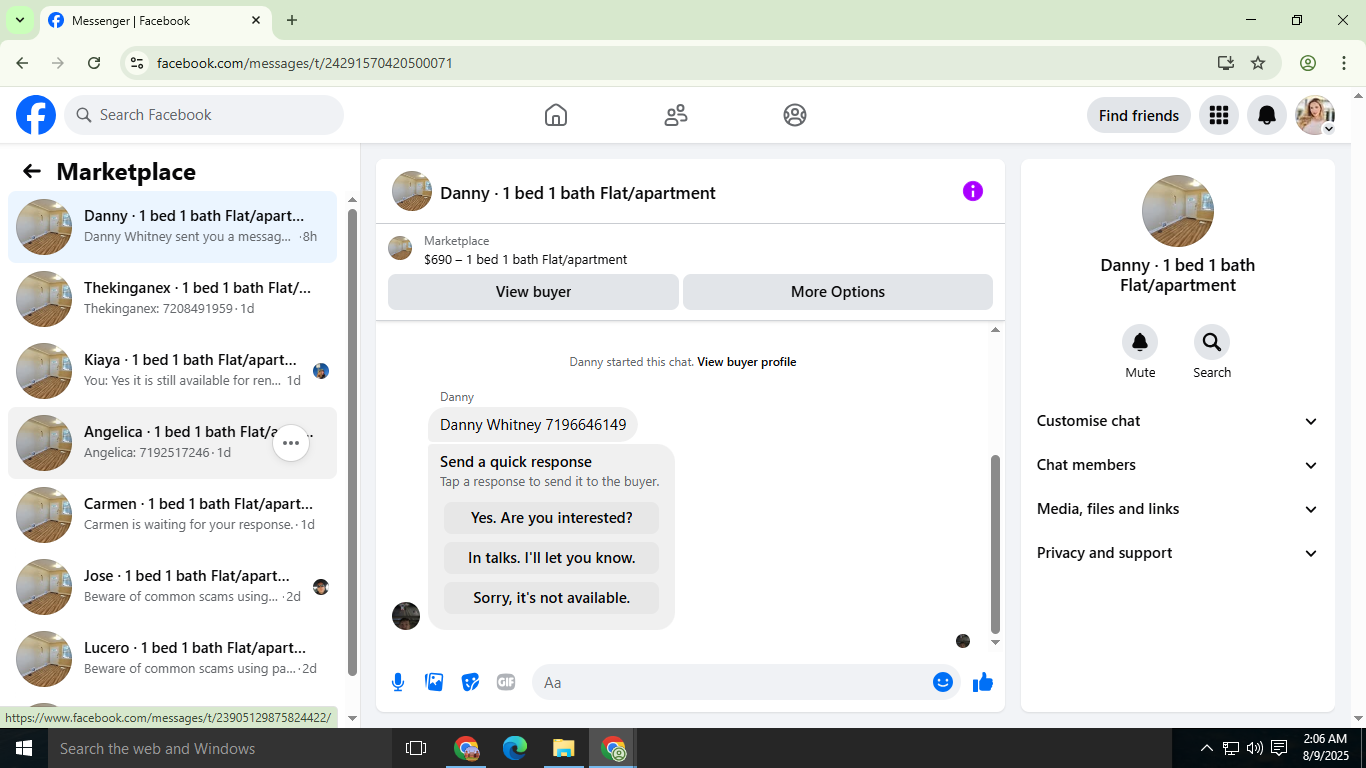Choose a sticker with the sticker icon

click(x=470, y=682)
